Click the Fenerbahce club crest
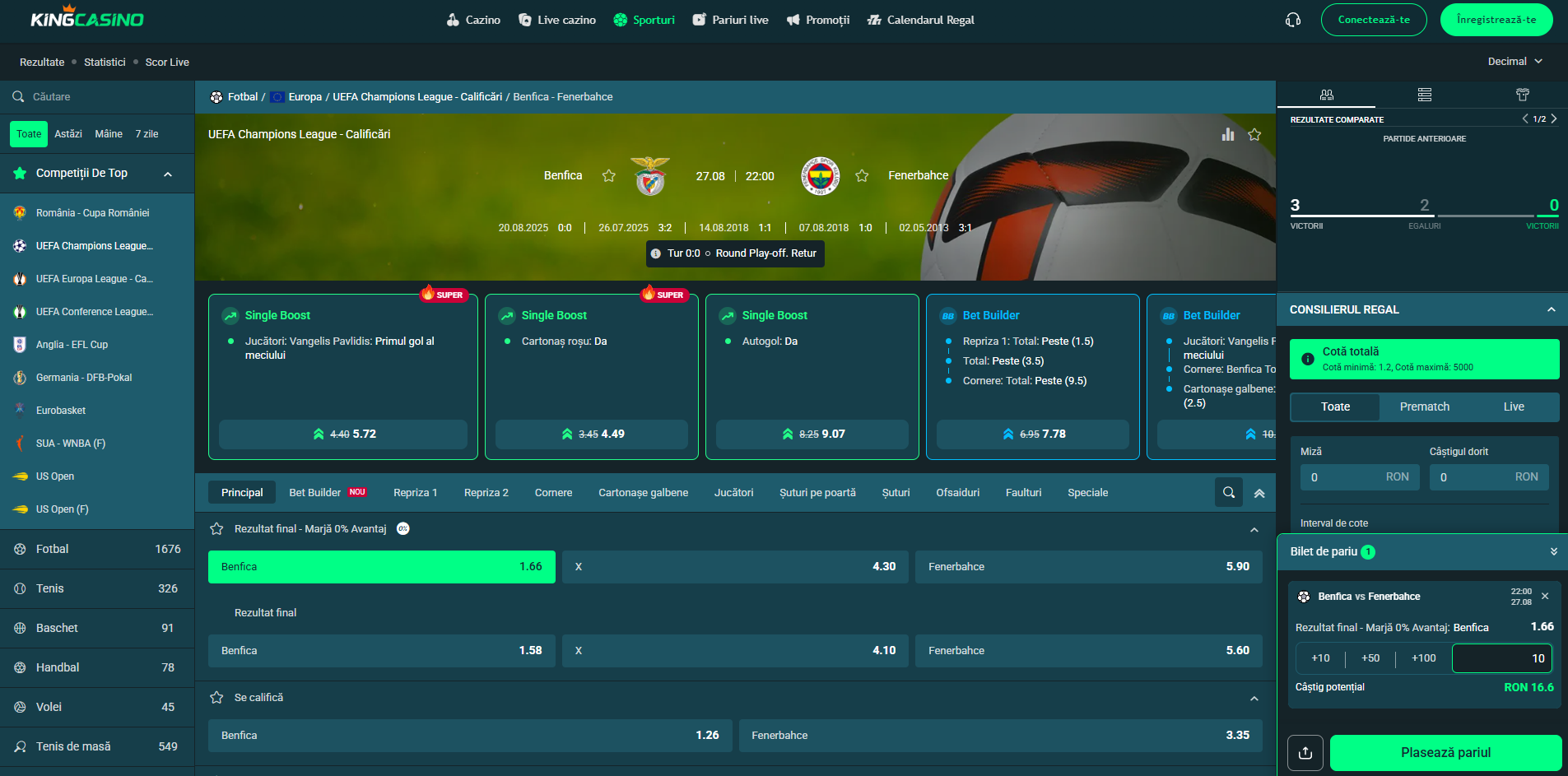 coord(820,175)
